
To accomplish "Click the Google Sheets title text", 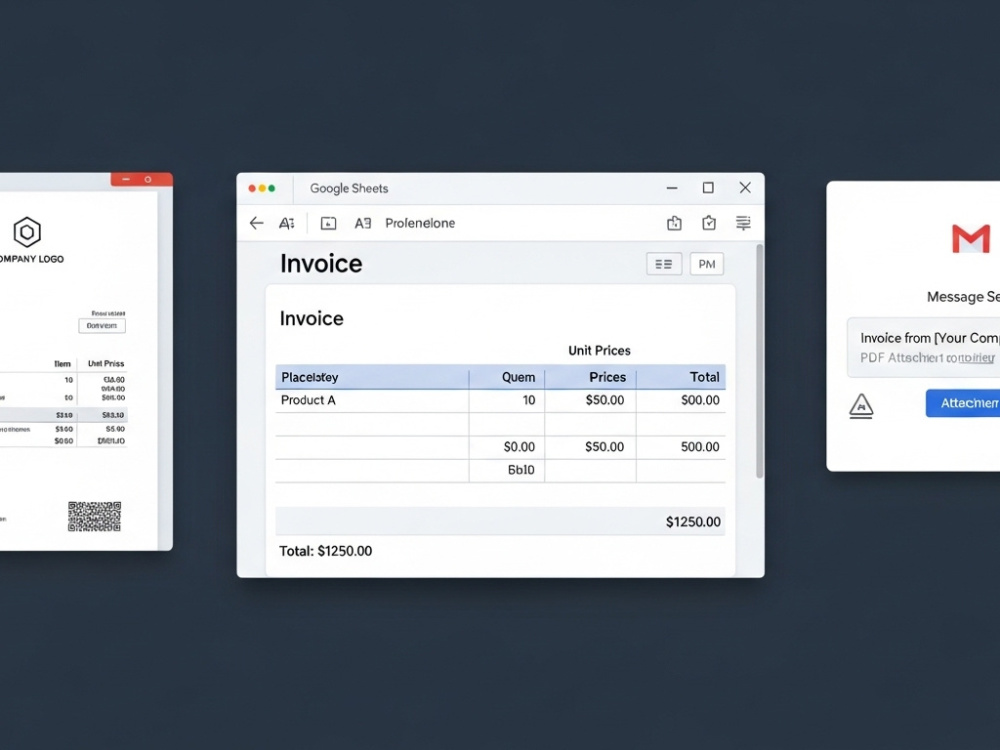I will (349, 188).
